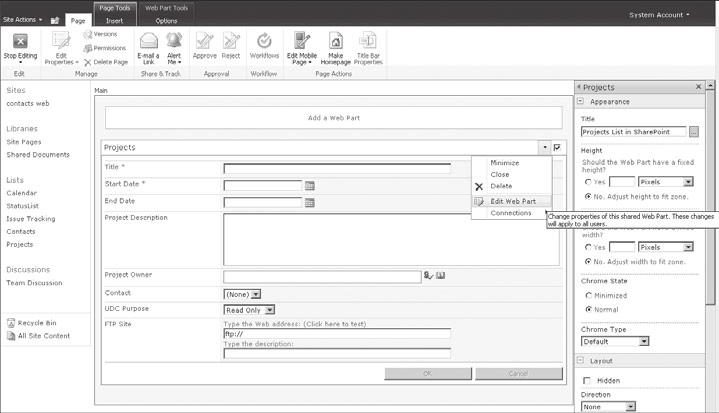Open the UDC Purpose Read Only dropdown

(x=249, y=310)
